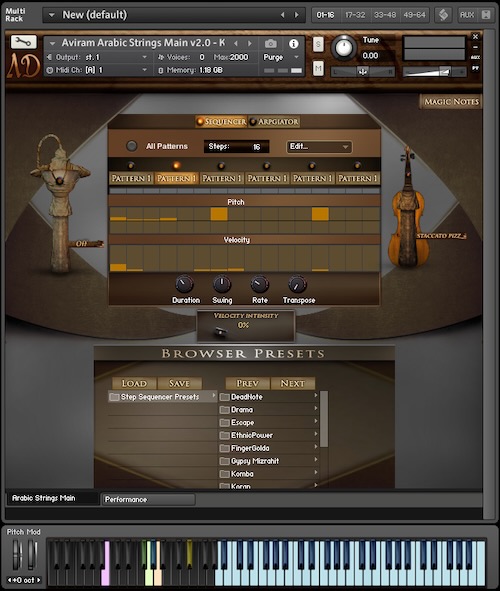The width and height of the screenshot is (500, 591).
Task: Open the Purge dropdown menu
Action: [280, 57]
